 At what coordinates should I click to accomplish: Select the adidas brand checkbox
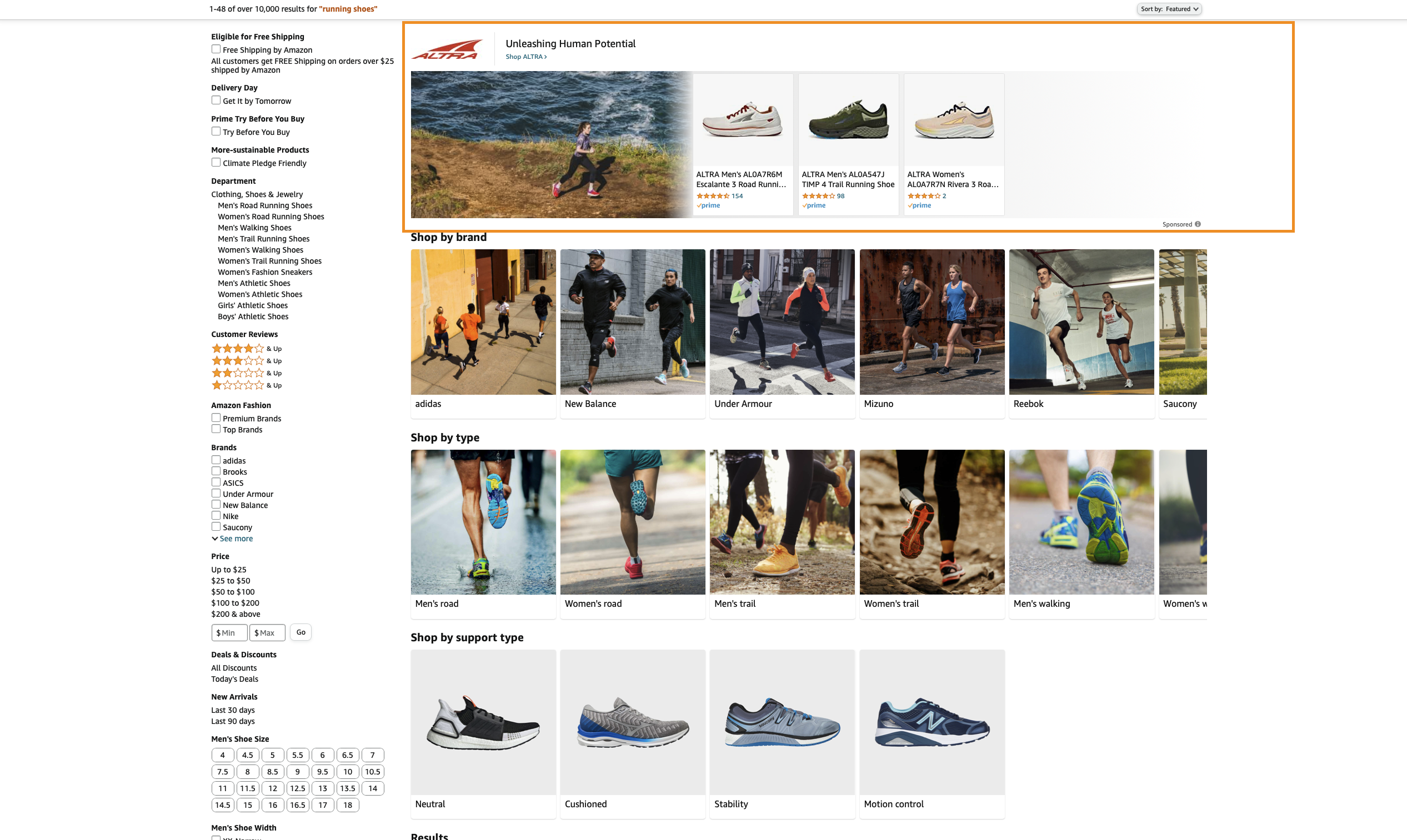216,460
